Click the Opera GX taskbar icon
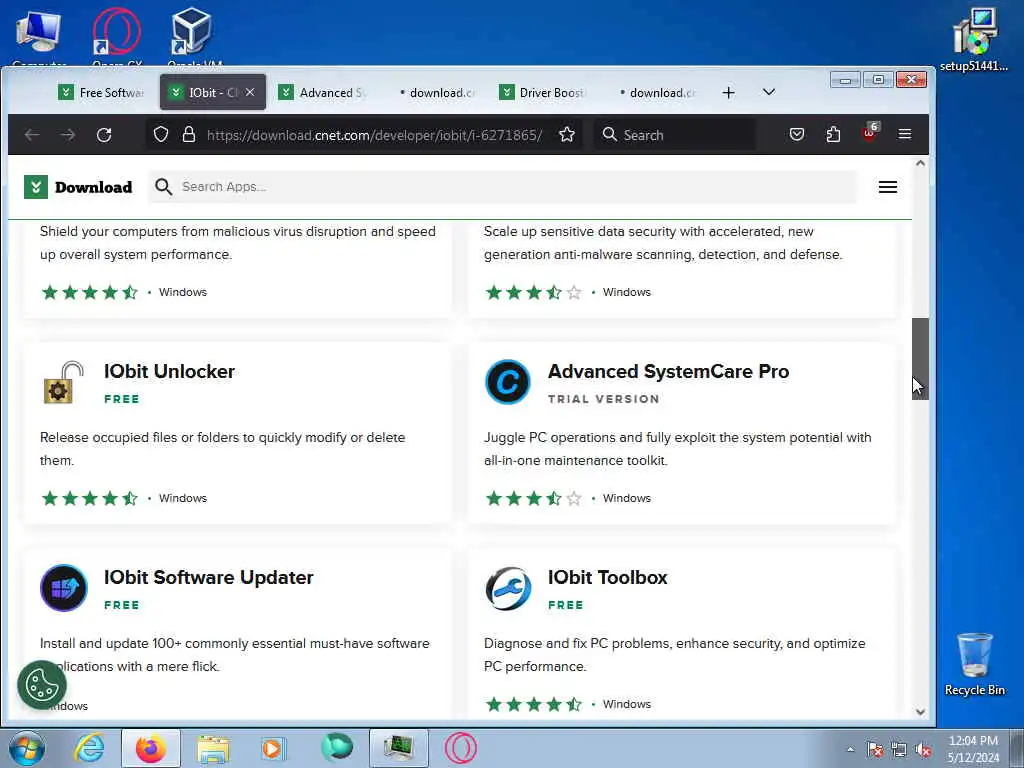The image size is (1024, 768). [460, 748]
